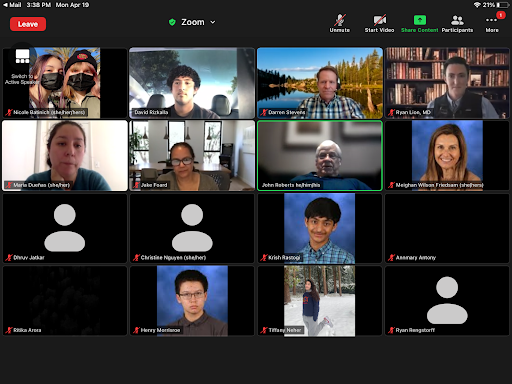Select Jake Foard's video tile
The image size is (512, 384).
(x=192, y=156)
